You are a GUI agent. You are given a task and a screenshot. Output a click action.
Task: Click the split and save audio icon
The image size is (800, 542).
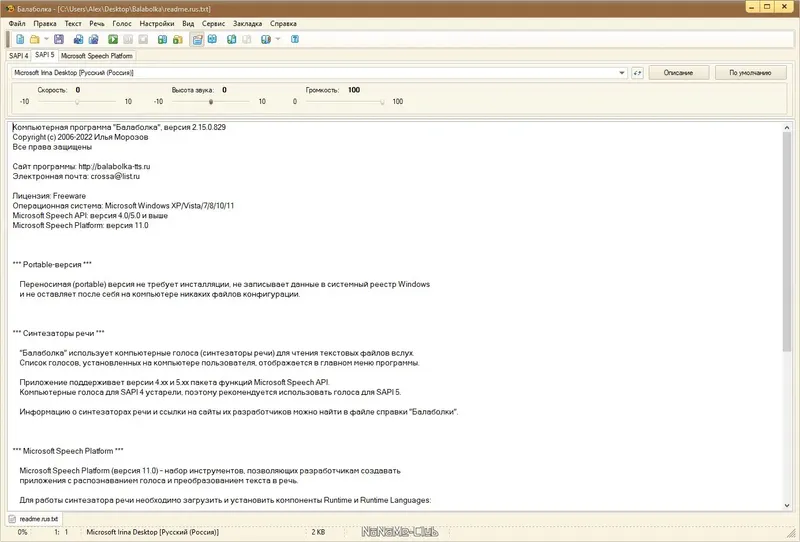pos(93,39)
